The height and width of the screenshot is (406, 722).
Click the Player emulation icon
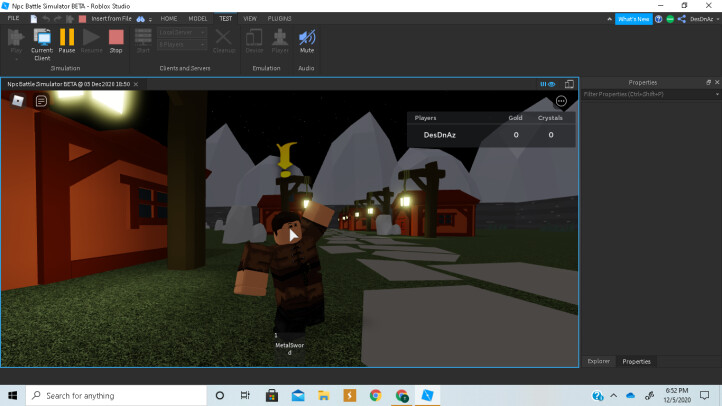click(x=280, y=37)
